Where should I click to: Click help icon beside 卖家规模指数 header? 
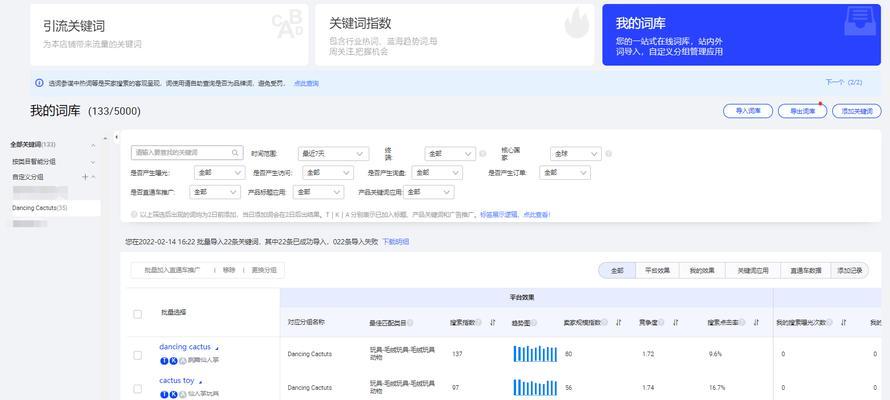(x=605, y=322)
